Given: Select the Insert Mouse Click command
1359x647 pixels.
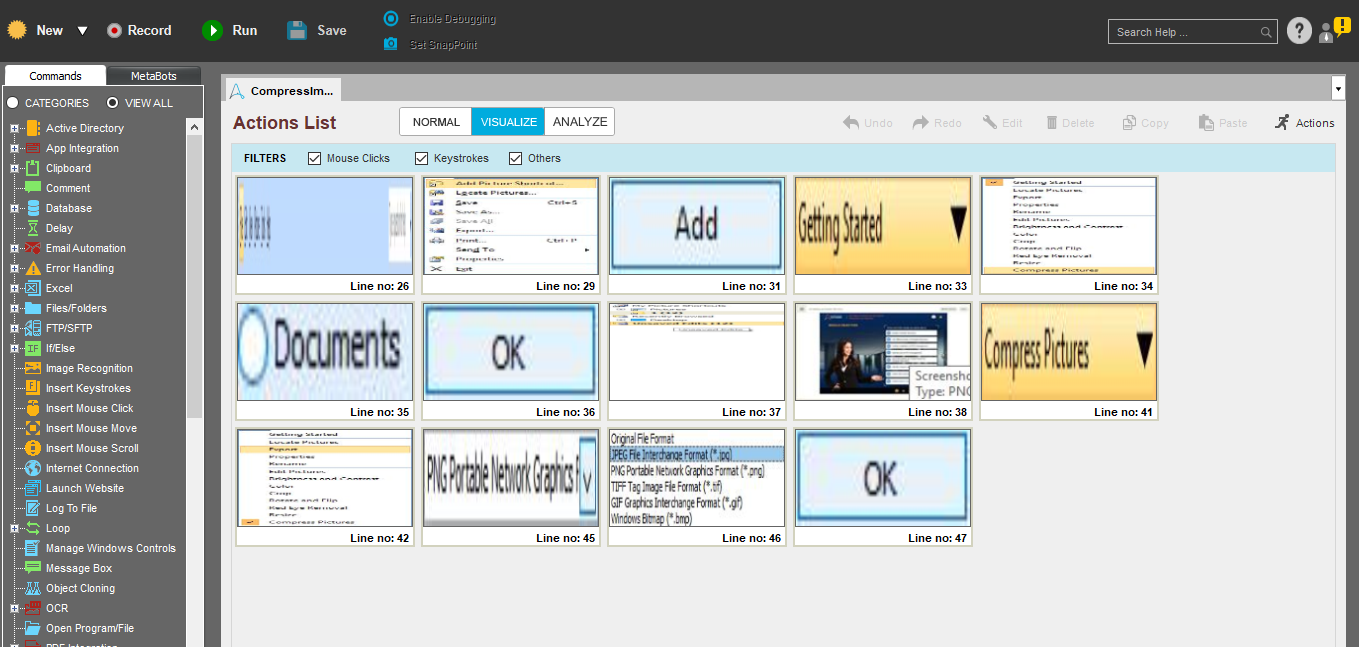Looking at the screenshot, I should click(89, 408).
